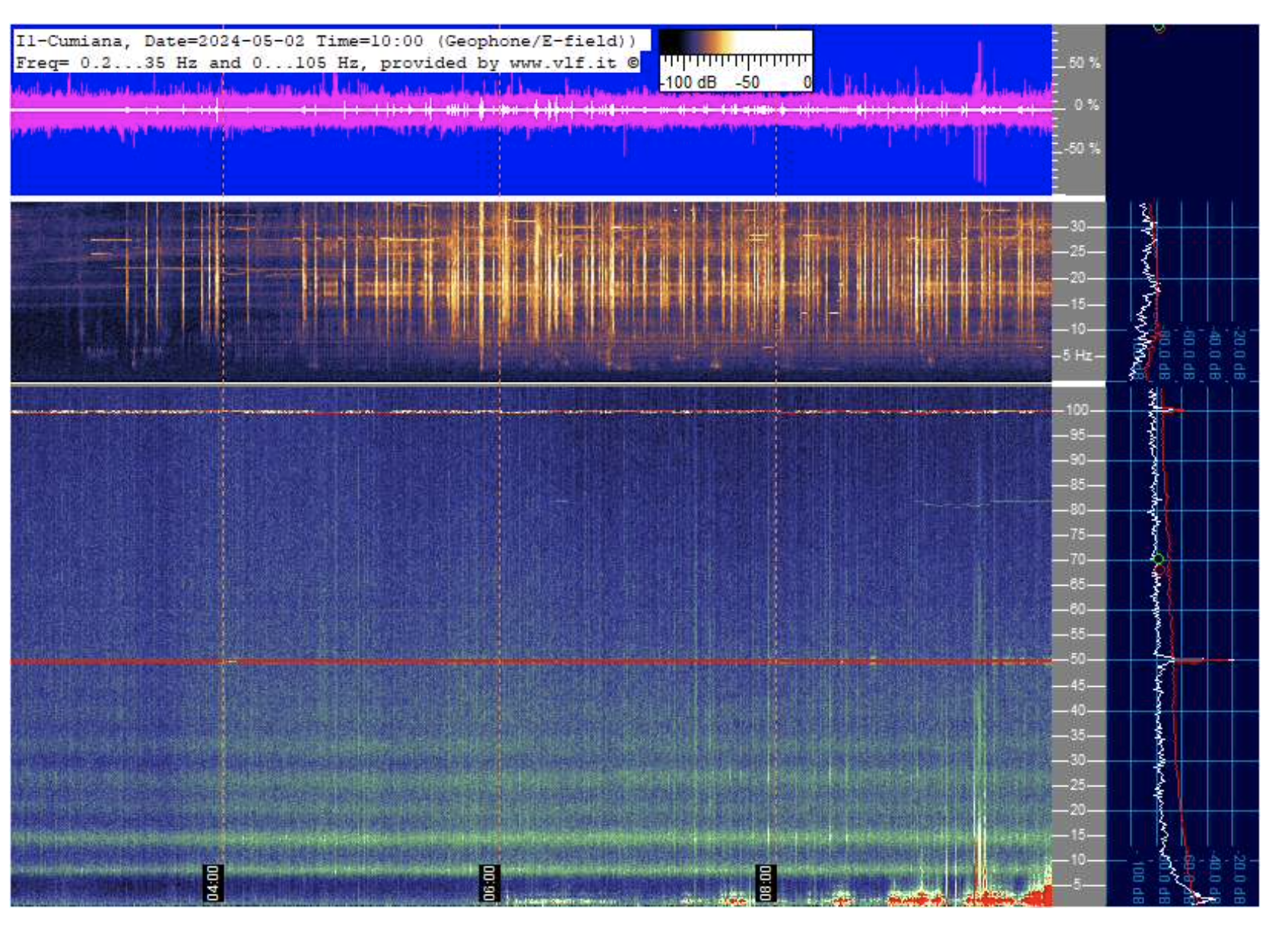Click the green circle marker at 70 Hz
This screenshot has width=1288, height=931.
pyautogui.click(x=1159, y=560)
